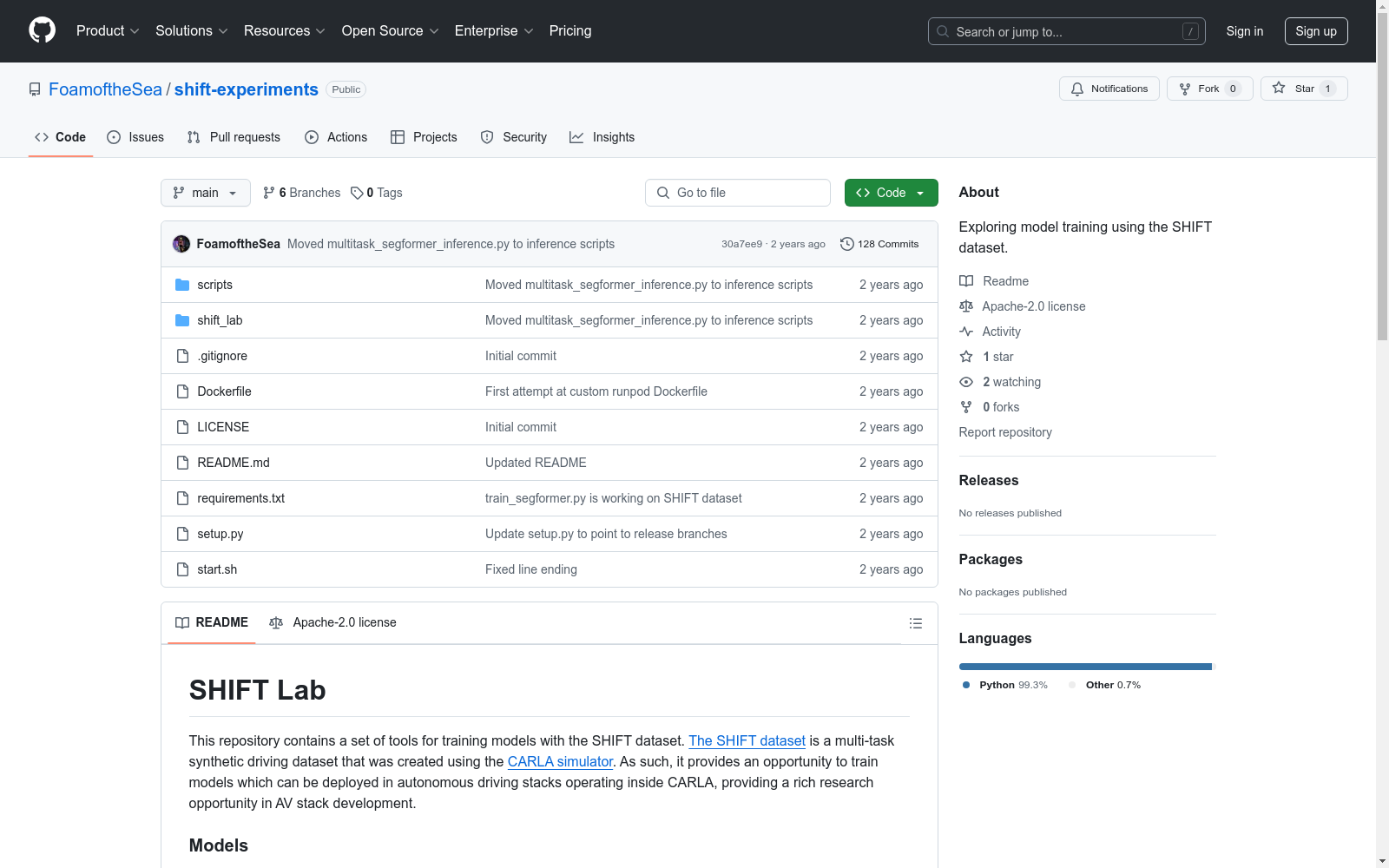Switch to the Issues tab
1389x868 pixels.
pyautogui.click(x=135, y=137)
